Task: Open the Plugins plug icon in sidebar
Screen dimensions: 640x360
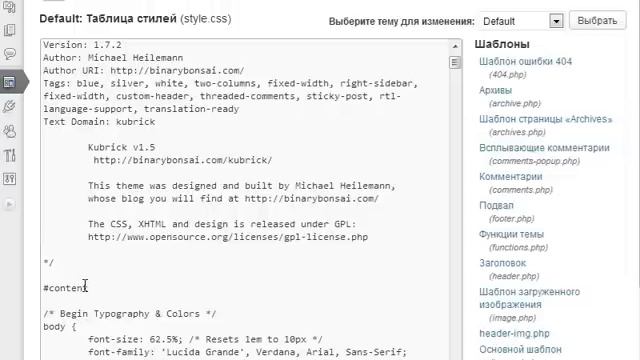Action: [x=9, y=107]
